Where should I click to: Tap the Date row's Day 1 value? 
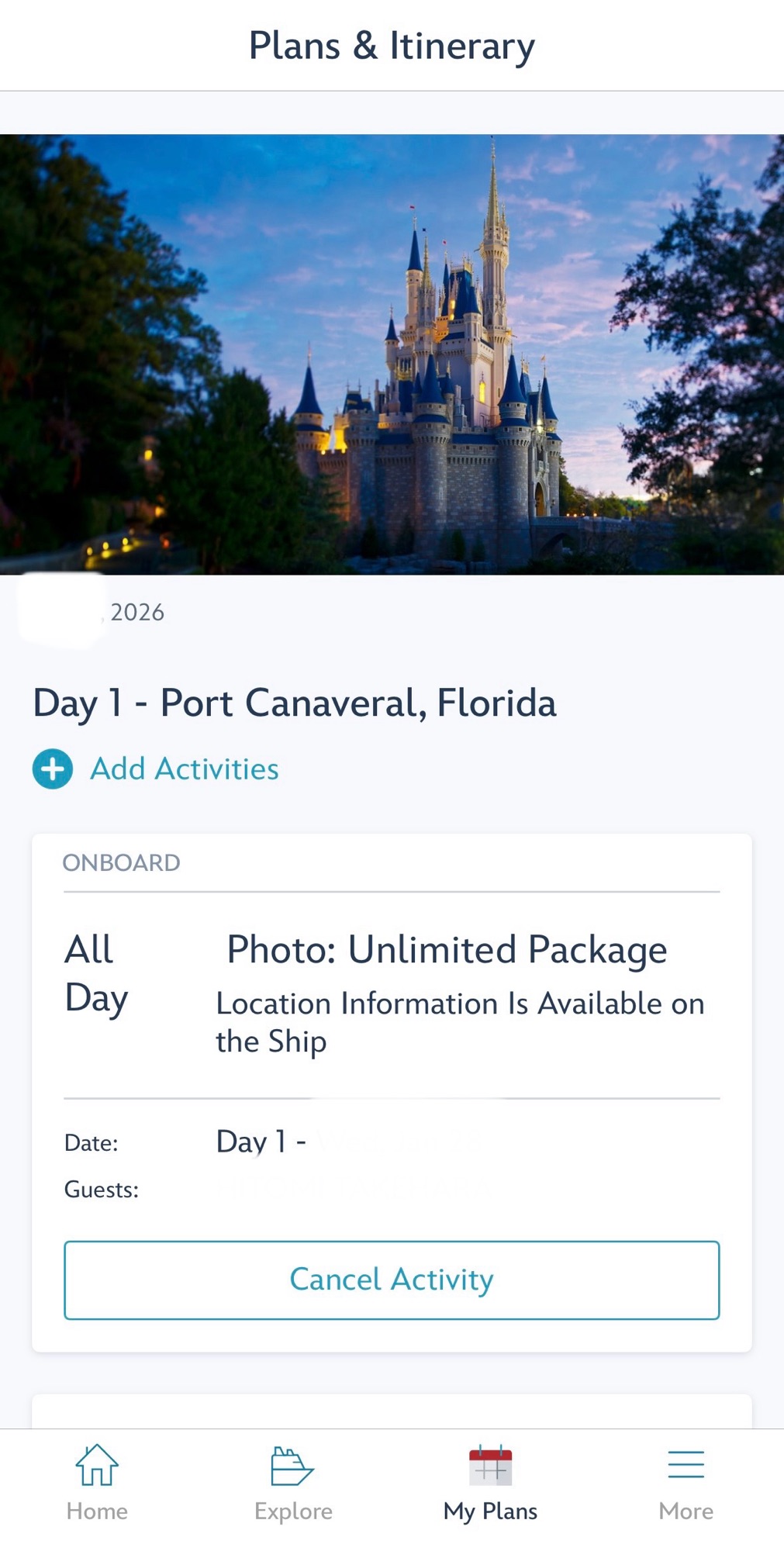[x=261, y=1142]
